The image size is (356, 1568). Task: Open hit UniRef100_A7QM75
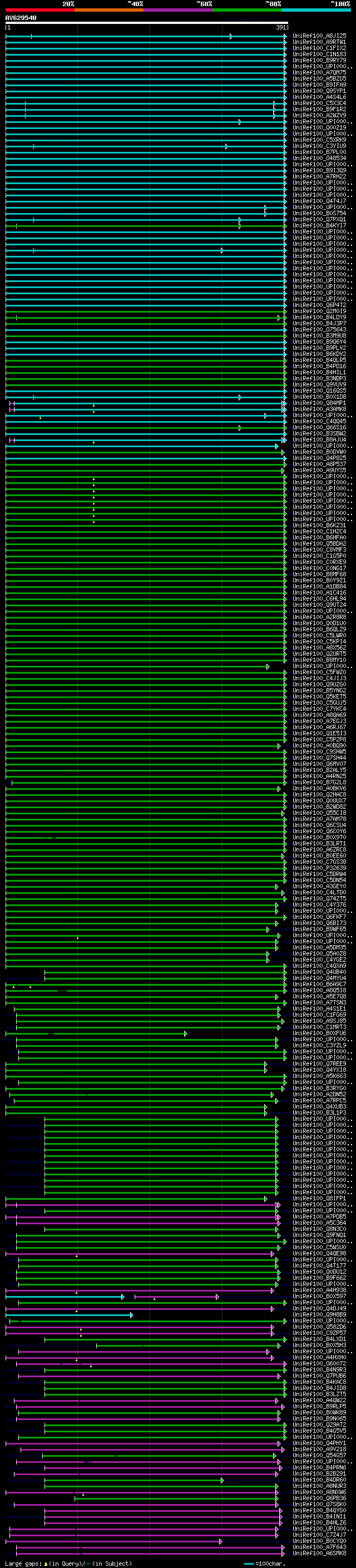coord(319,72)
